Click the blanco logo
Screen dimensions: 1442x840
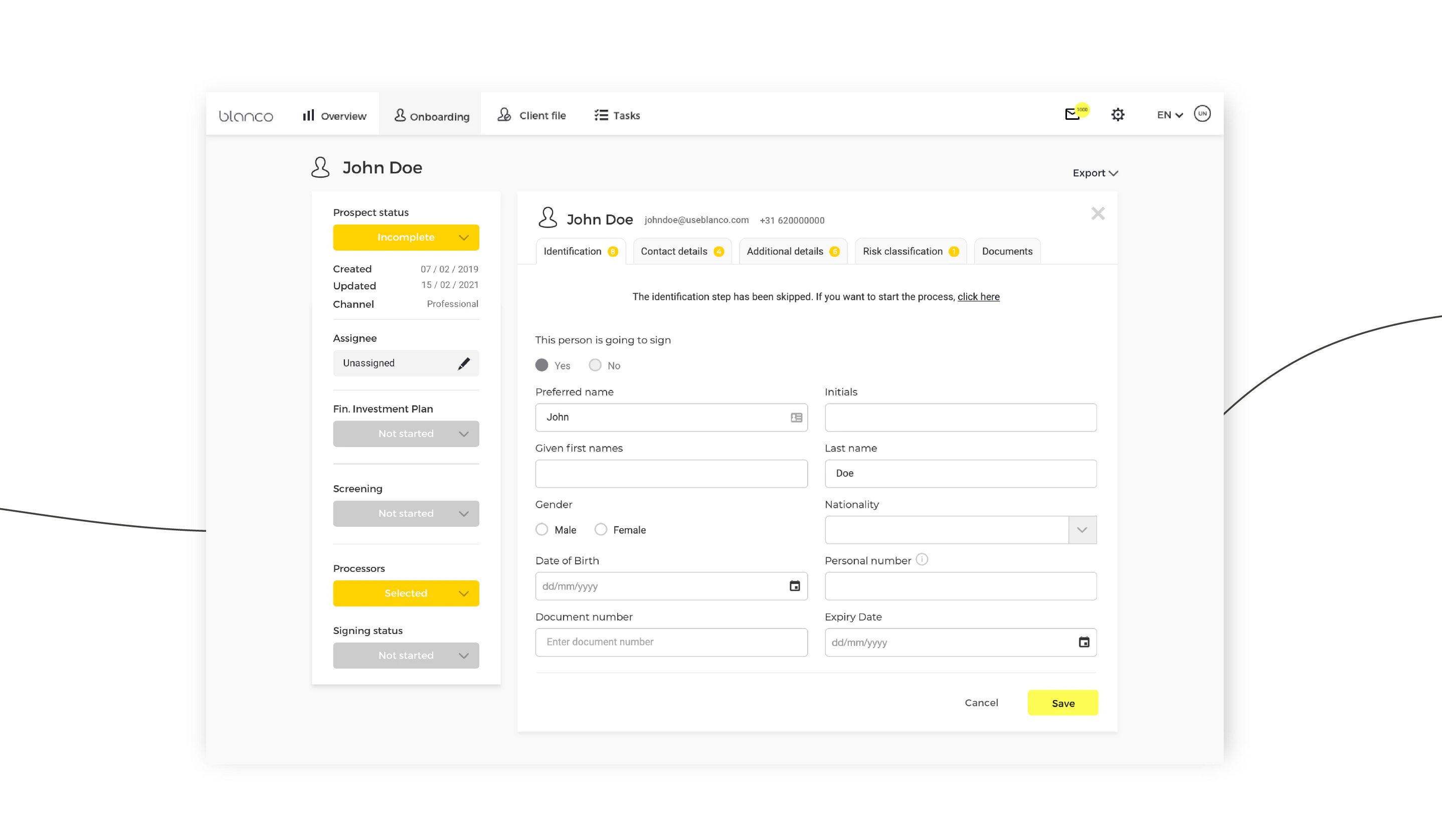246,116
